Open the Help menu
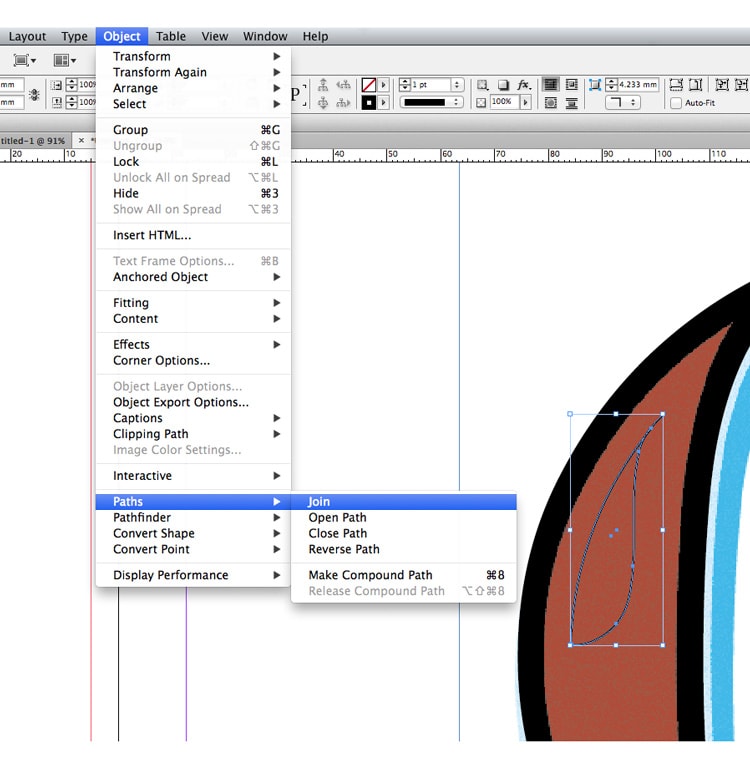The width and height of the screenshot is (750, 776). (315, 36)
